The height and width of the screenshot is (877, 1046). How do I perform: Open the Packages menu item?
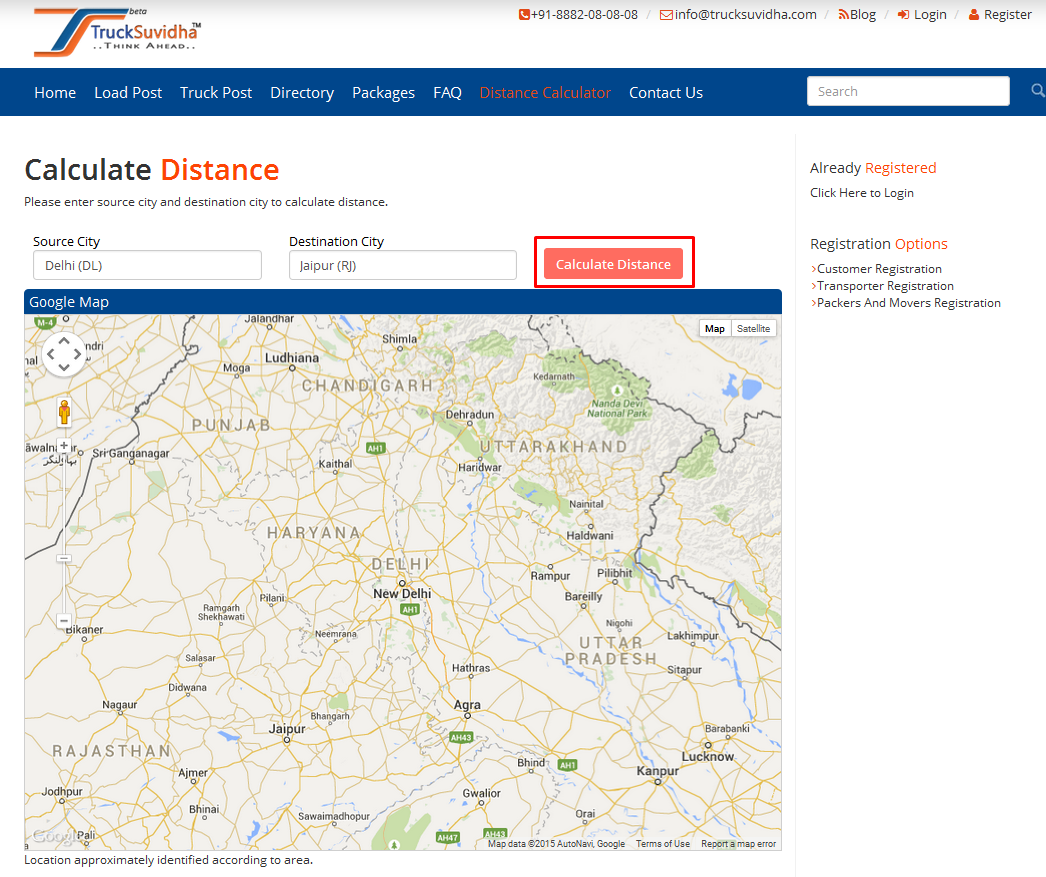[x=383, y=93]
